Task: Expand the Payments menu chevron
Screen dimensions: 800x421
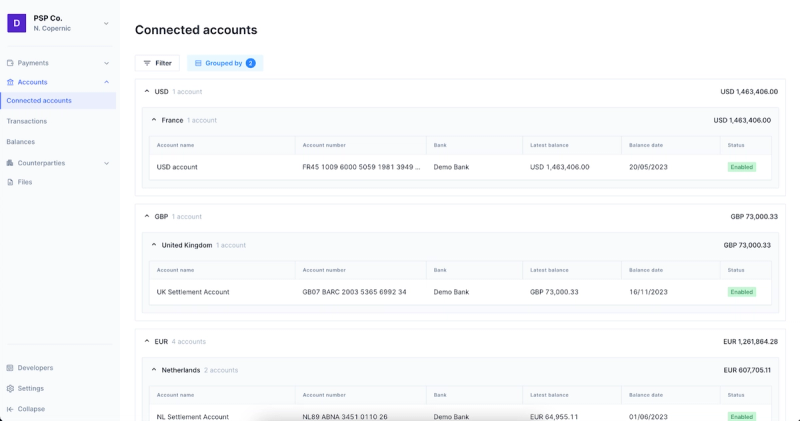Action: point(106,63)
